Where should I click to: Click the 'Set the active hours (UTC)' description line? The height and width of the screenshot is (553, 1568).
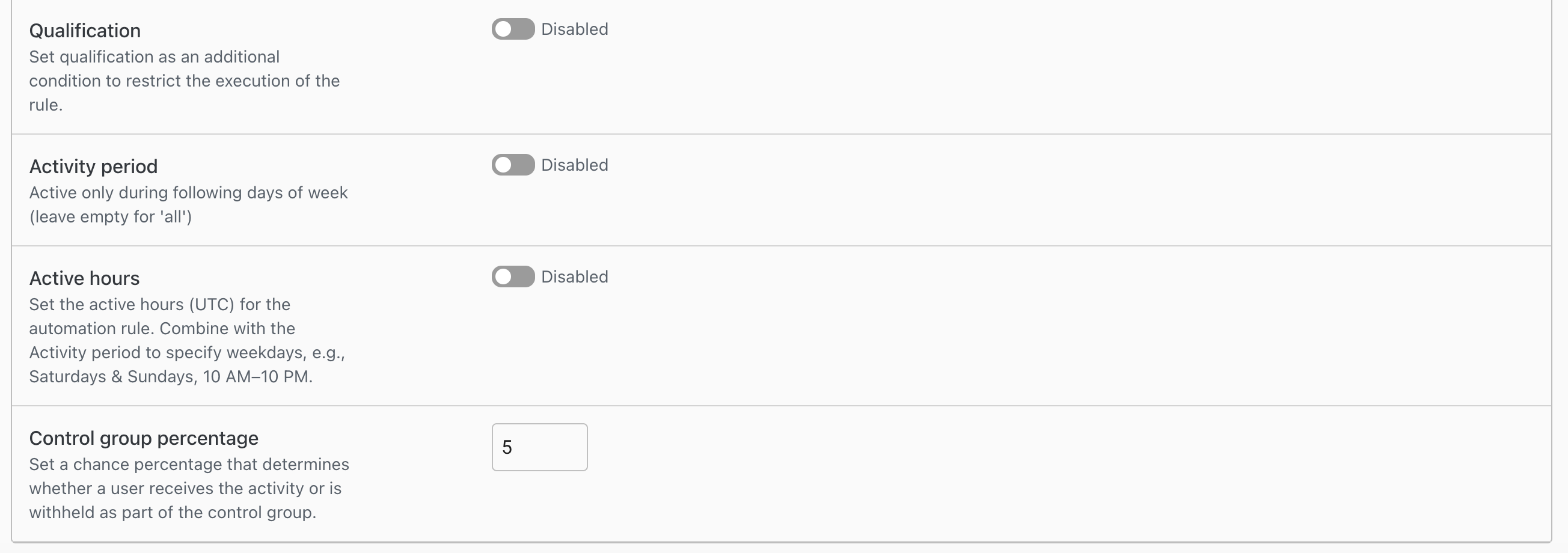point(159,304)
